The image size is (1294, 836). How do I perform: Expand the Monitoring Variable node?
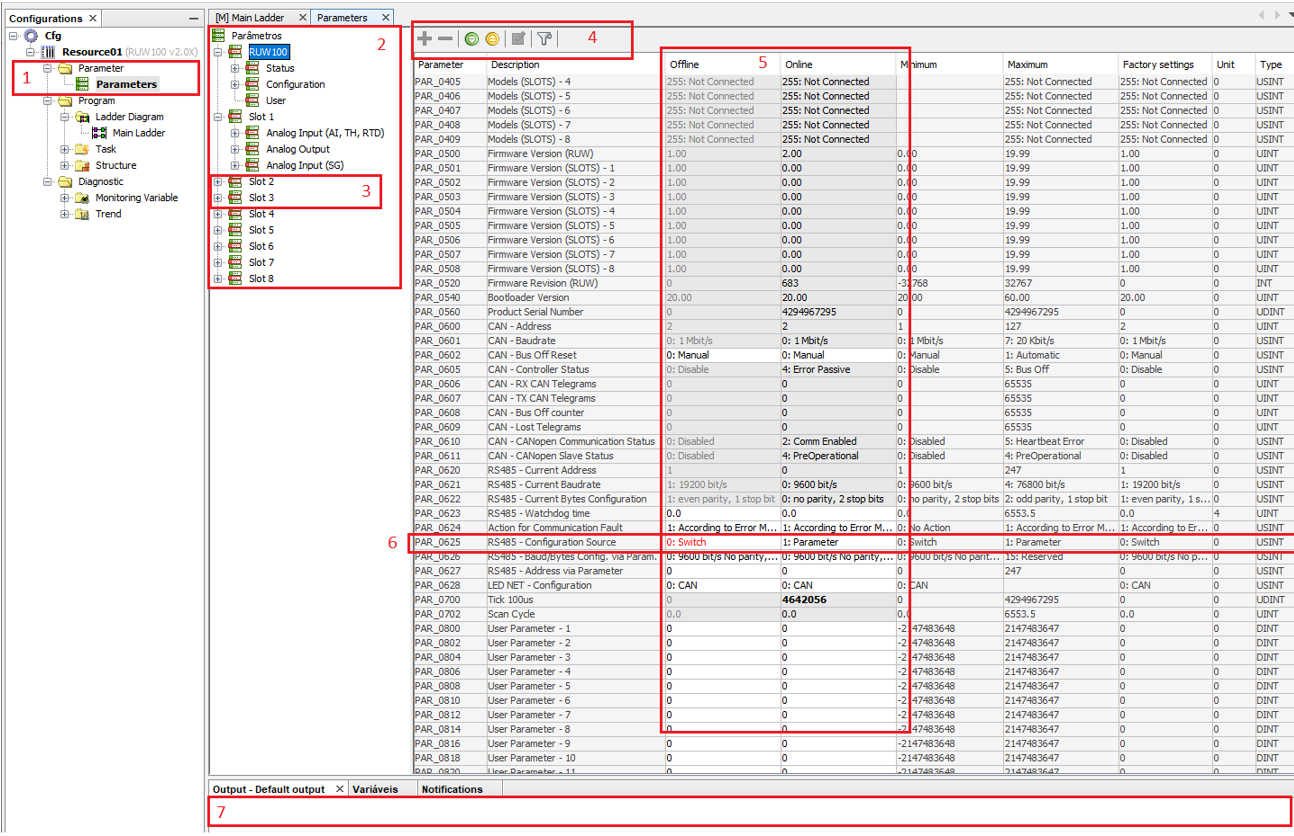(x=65, y=198)
